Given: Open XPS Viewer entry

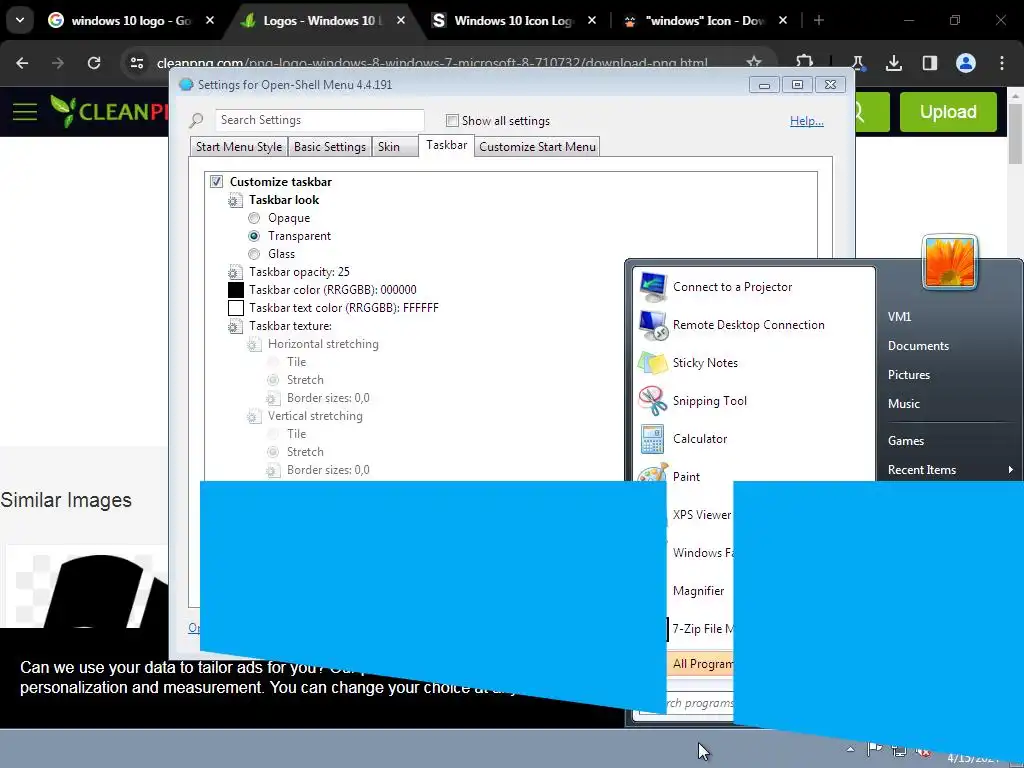Looking at the screenshot, I should point(702,515).
